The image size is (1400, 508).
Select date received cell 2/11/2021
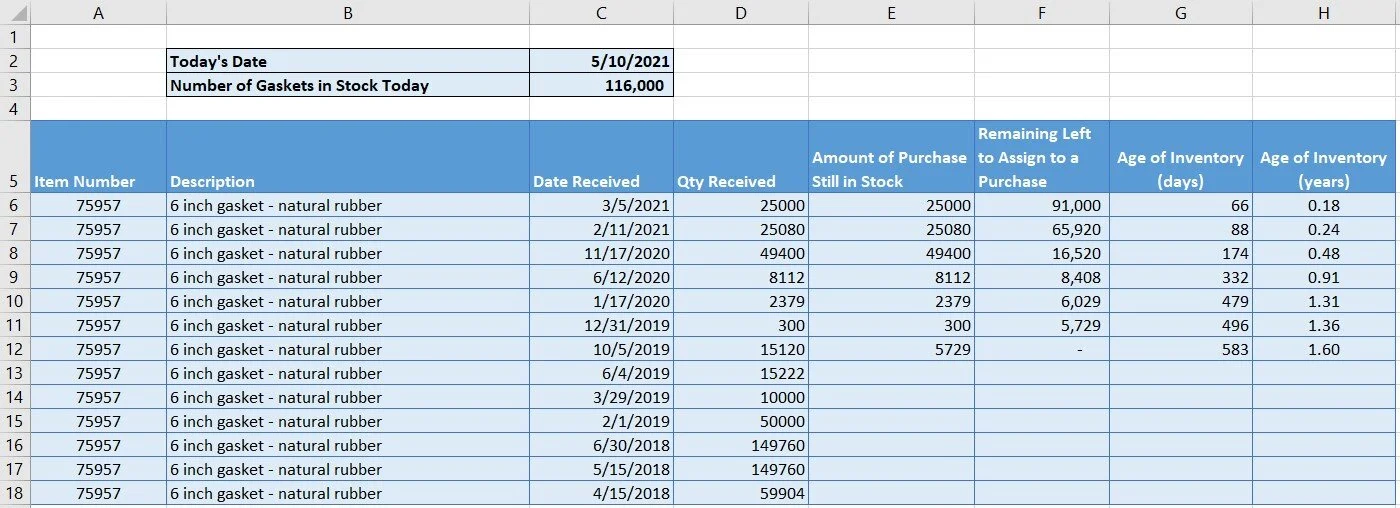[x=601, y=230]
